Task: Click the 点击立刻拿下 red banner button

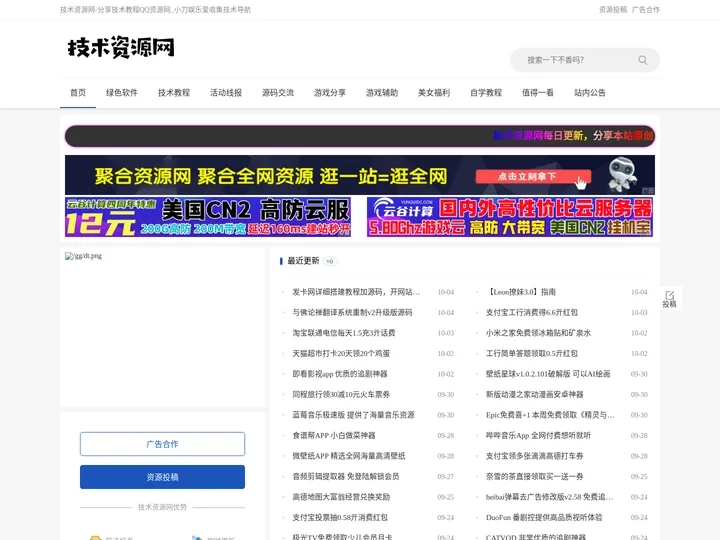Action: click(533, 177)
